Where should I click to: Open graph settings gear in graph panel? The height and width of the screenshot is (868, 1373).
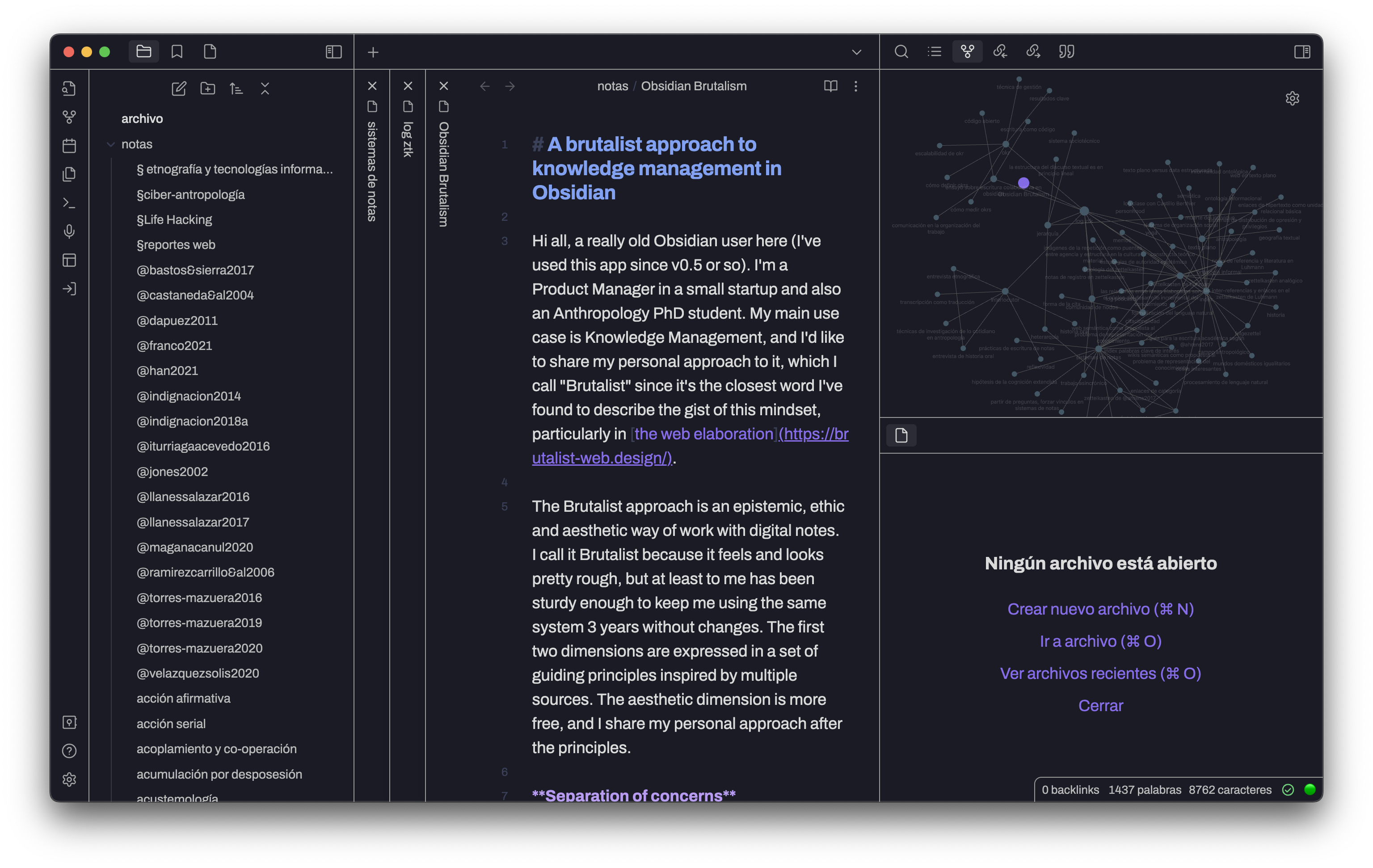point(1292,98)
